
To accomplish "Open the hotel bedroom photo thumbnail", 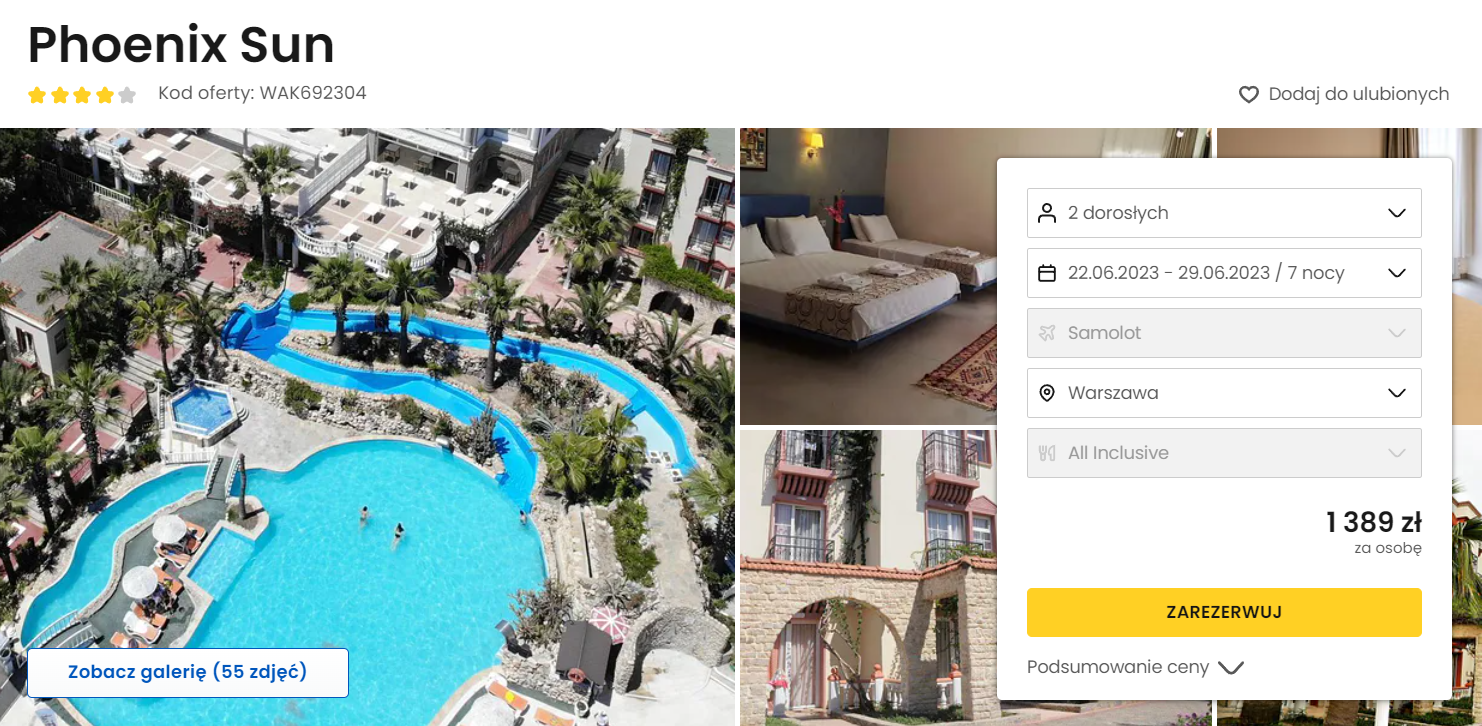I will pyautogui.click(x=868, y=276).
